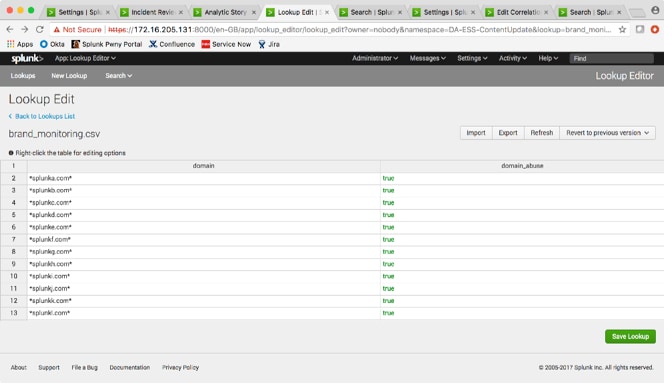664x383 pixels.
Task: Select the *splunkd.com* cell
Action: pos(204,215)
